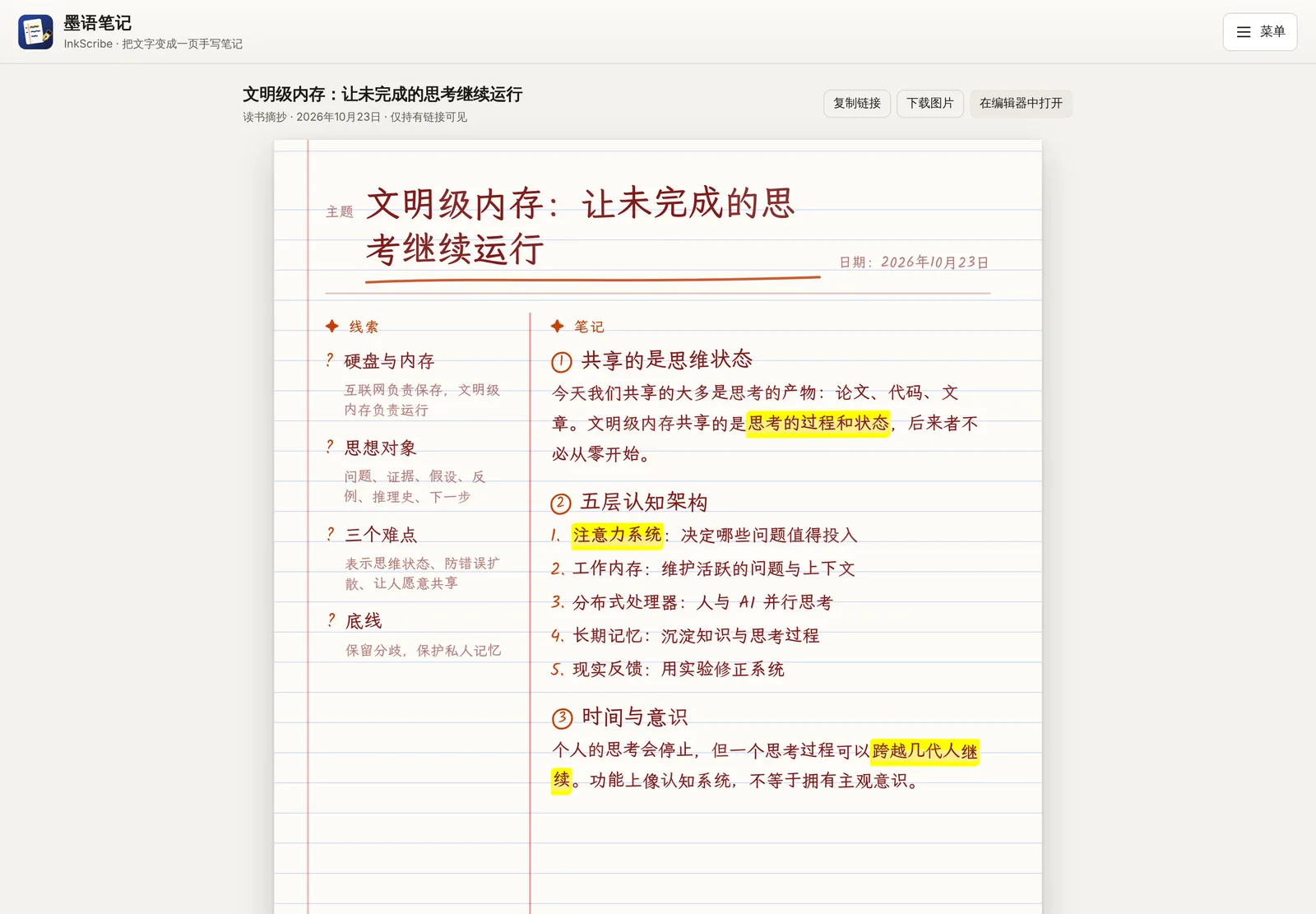
Task: Click the question mark next to 底线
Action: point(331,620)
